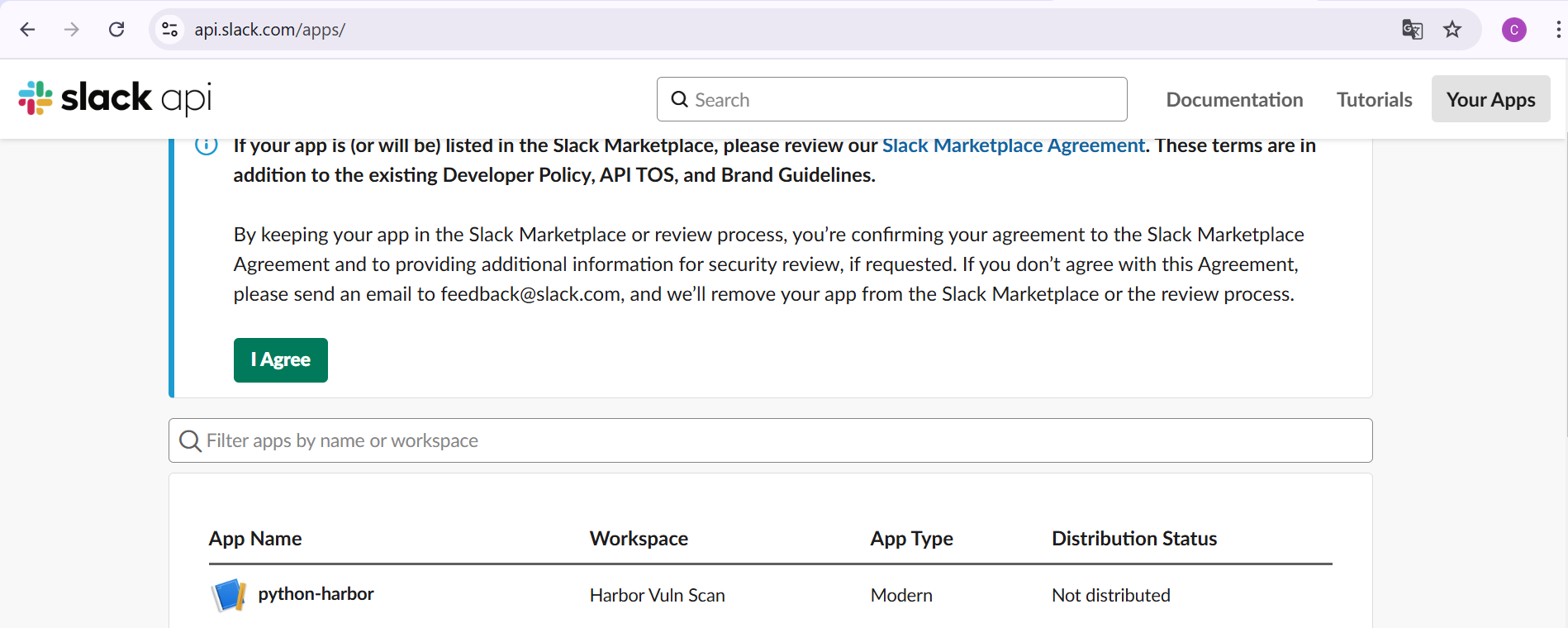Click the browser forward arrow

point(72,30)
